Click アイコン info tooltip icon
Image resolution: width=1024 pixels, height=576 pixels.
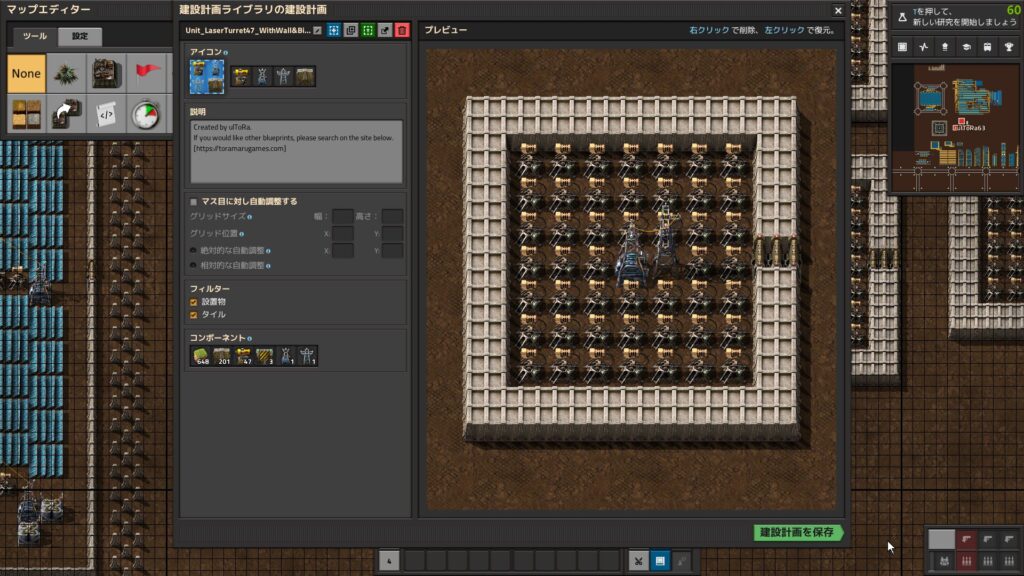[x=226, y=52]
